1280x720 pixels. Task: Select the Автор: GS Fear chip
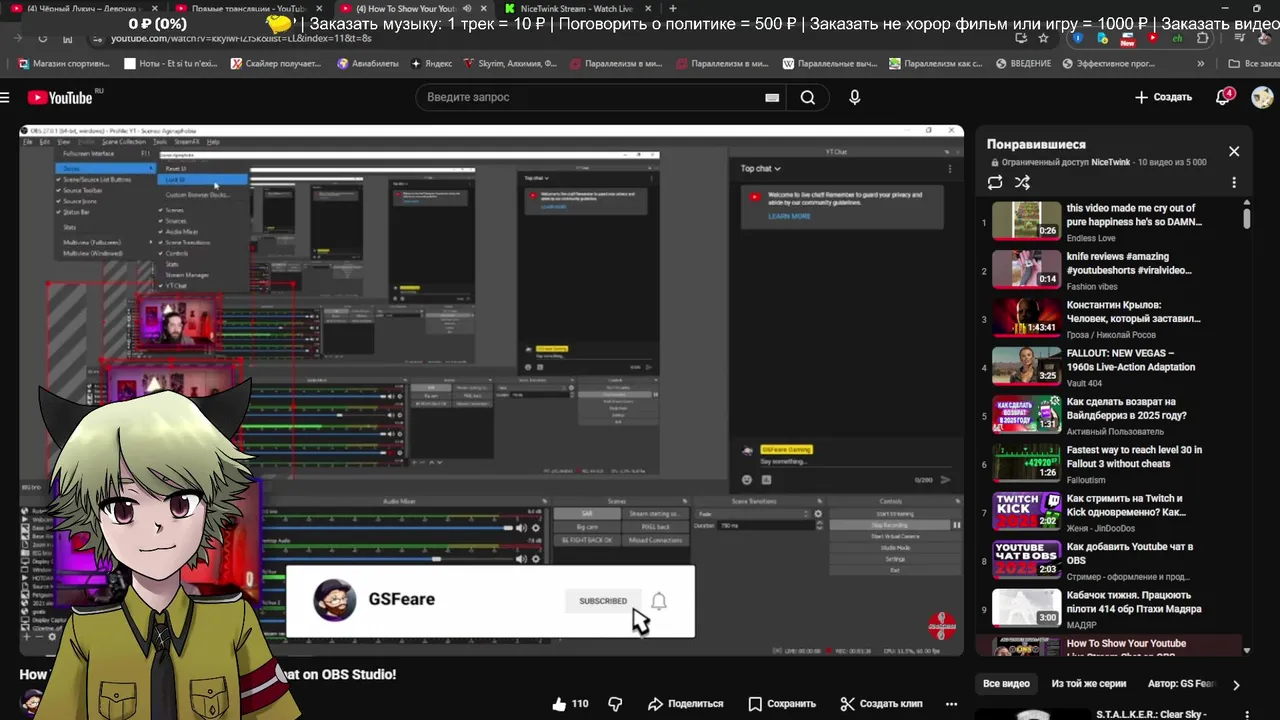click(1181, 684)
